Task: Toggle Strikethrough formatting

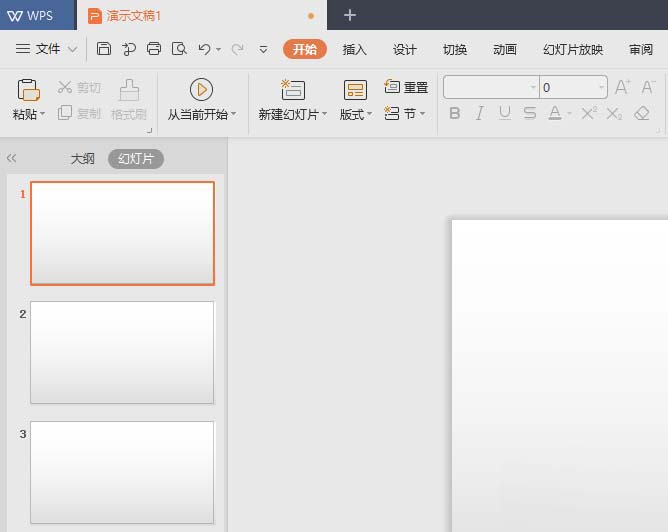Action: point(530,113)
